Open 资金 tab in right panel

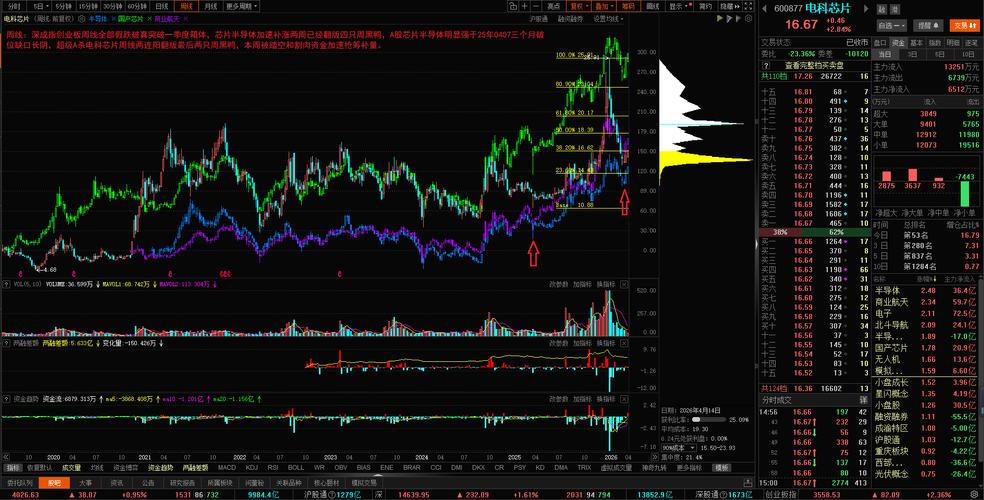(898, 43)
